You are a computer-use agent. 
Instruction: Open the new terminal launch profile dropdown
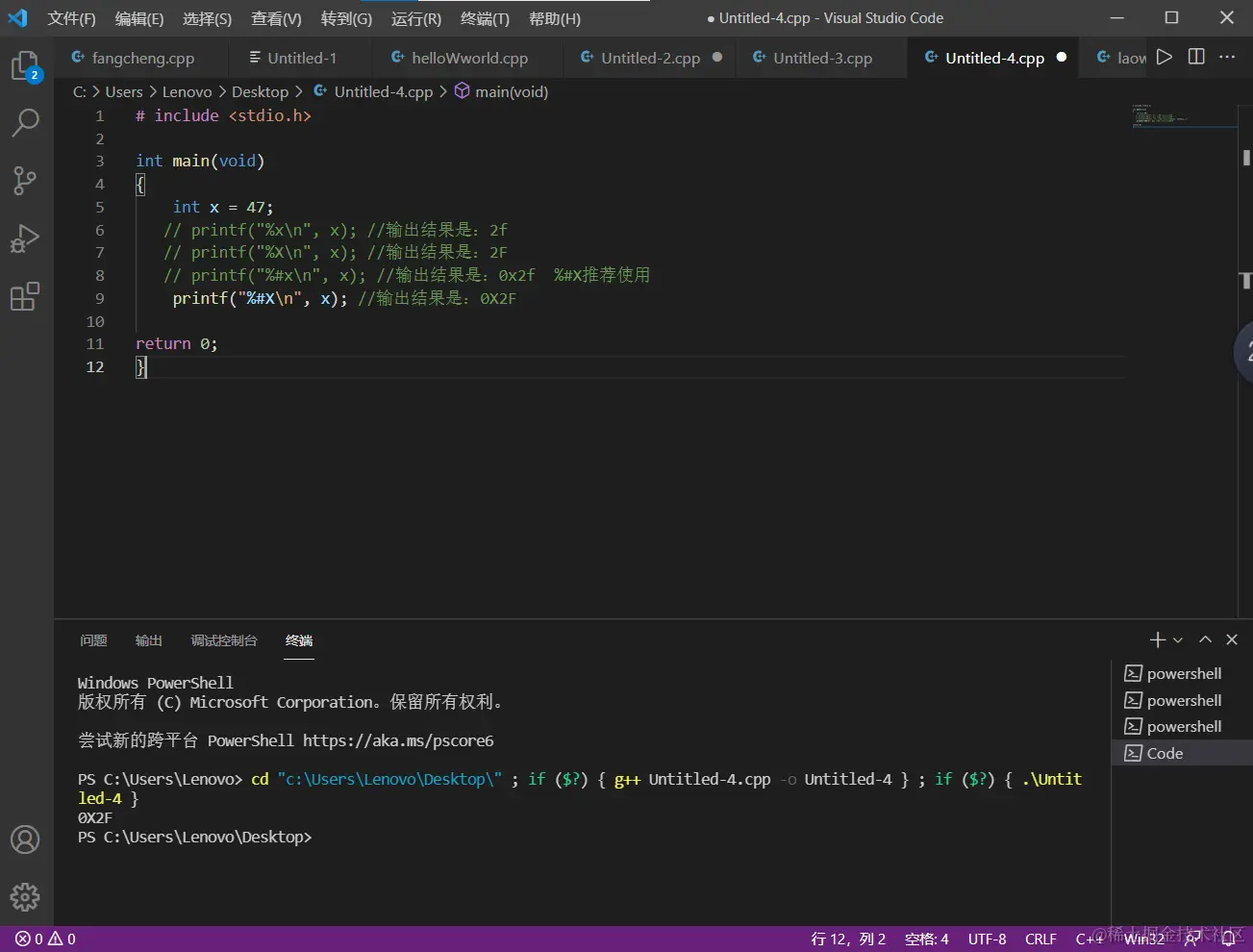[1178, 640]
